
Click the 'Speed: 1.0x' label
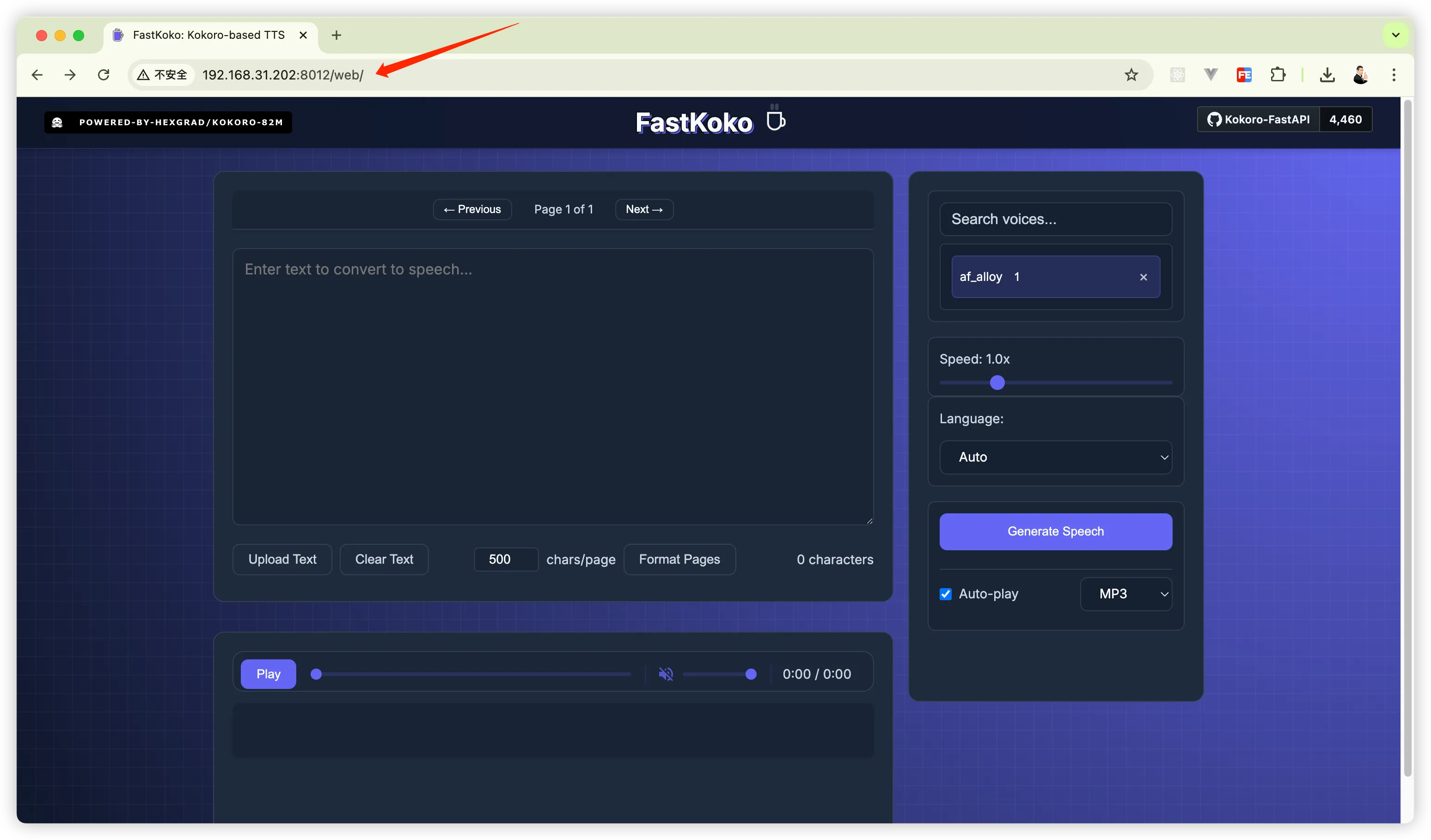(974, 359)
